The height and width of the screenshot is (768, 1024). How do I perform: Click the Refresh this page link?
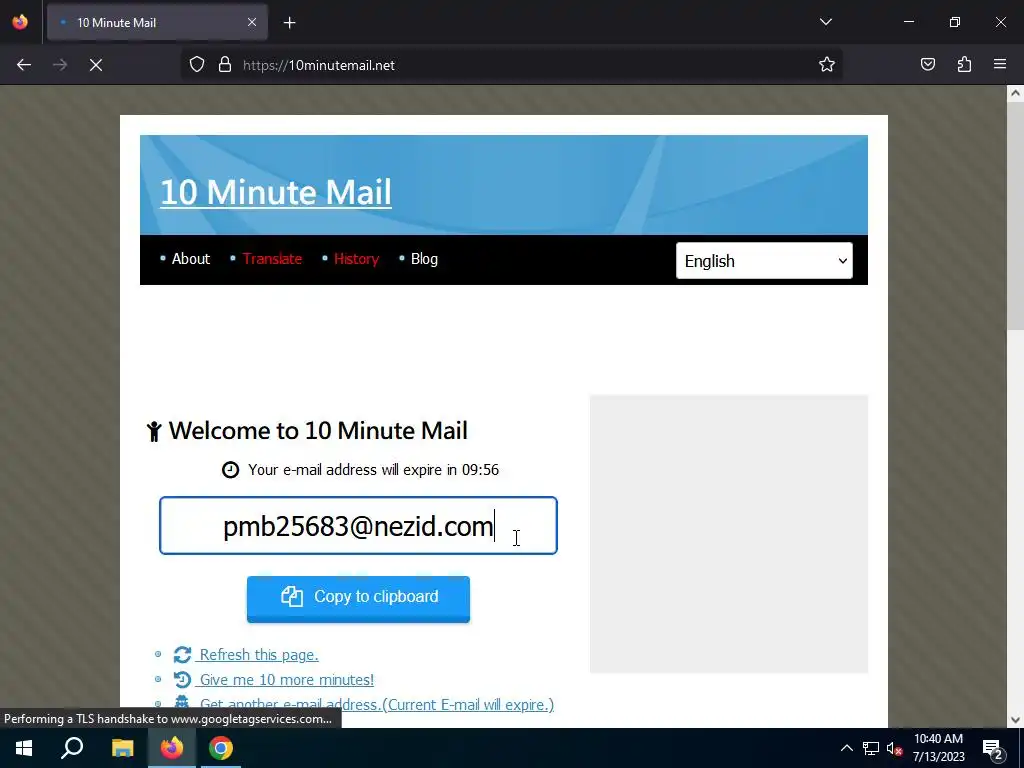tap(259, 654)
